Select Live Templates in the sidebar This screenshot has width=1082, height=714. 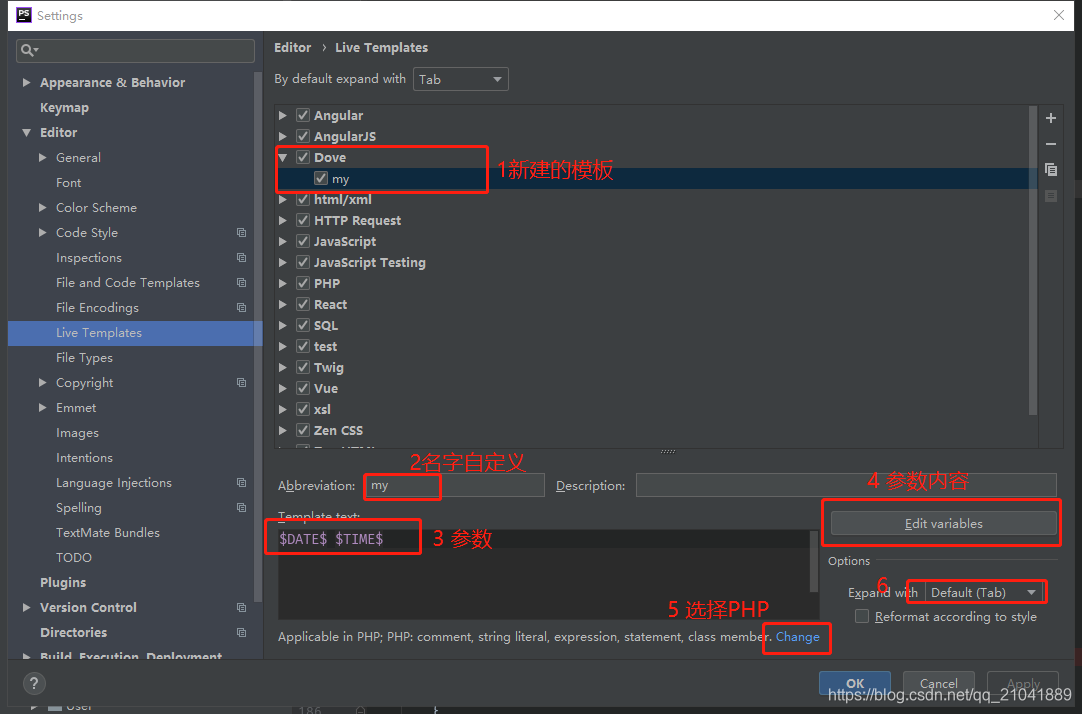[135, 333]
